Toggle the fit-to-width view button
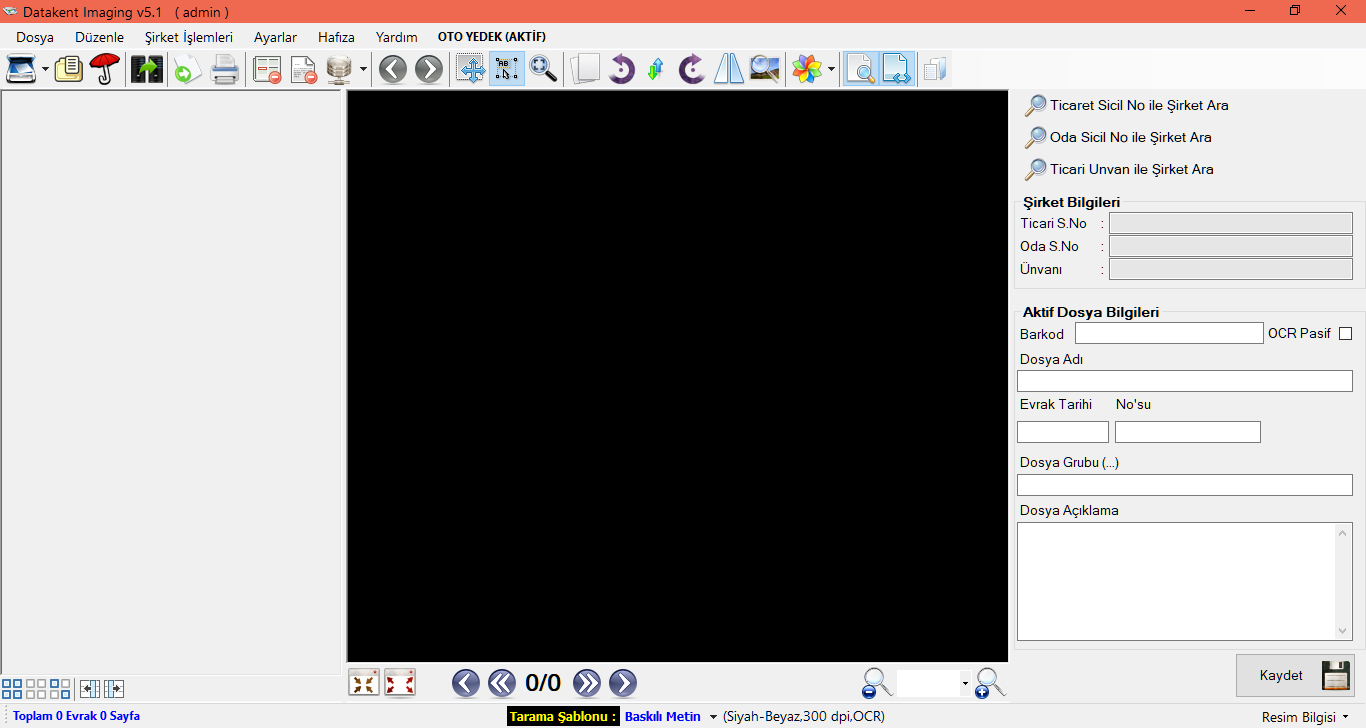 [897, 69]
